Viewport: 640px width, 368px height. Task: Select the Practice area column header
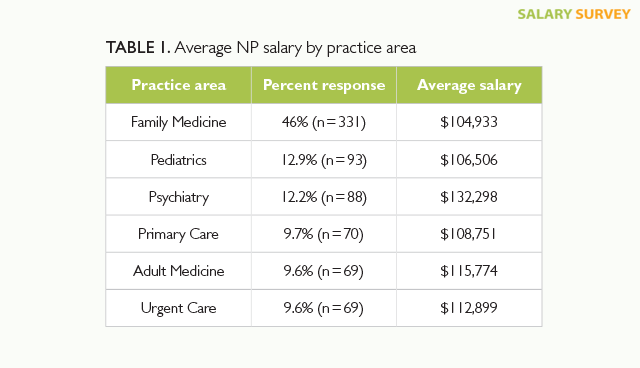click(x=178, y=85)
